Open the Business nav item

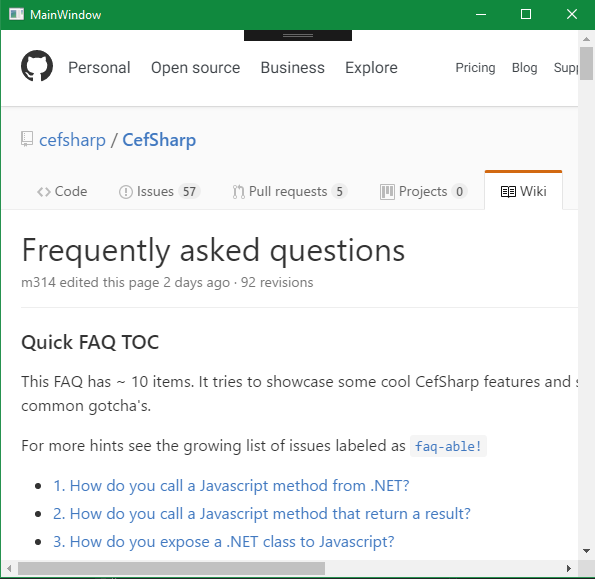pos(293,68)
